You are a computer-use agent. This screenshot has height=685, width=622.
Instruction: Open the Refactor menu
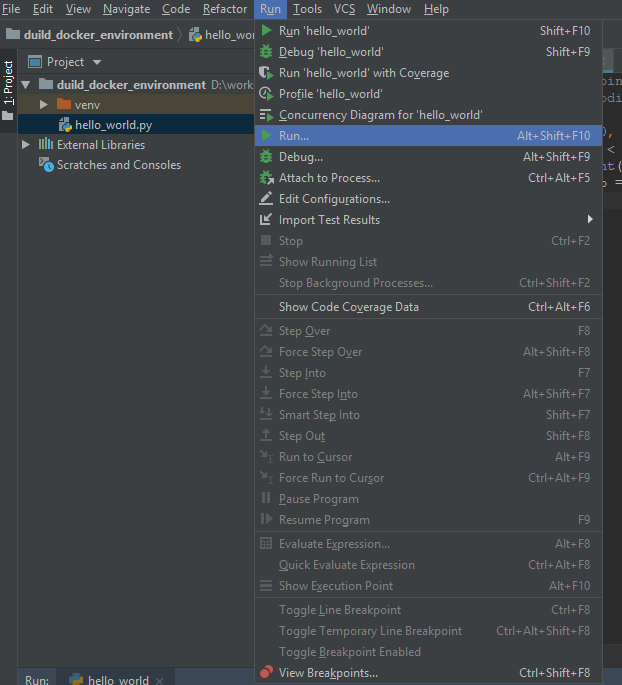pos(225,9)
